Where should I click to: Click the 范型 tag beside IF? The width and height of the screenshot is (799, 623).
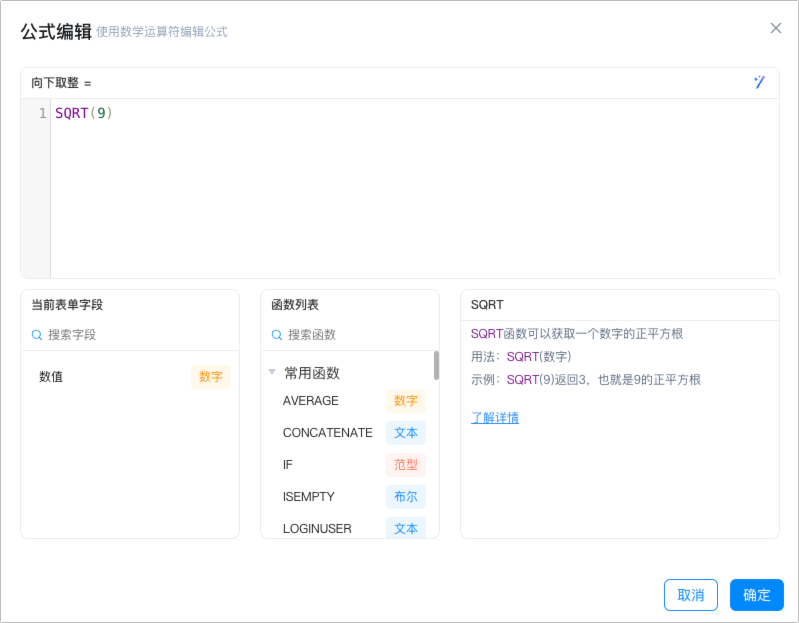click(x=406, y=465)
